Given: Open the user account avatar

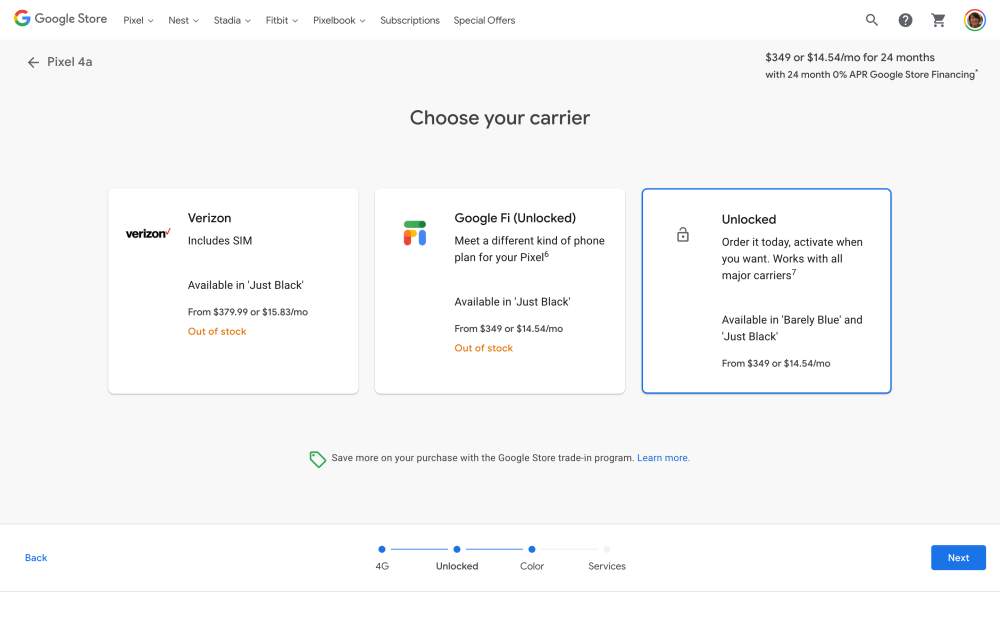Looking at the screenshot, I should point(974,20).
